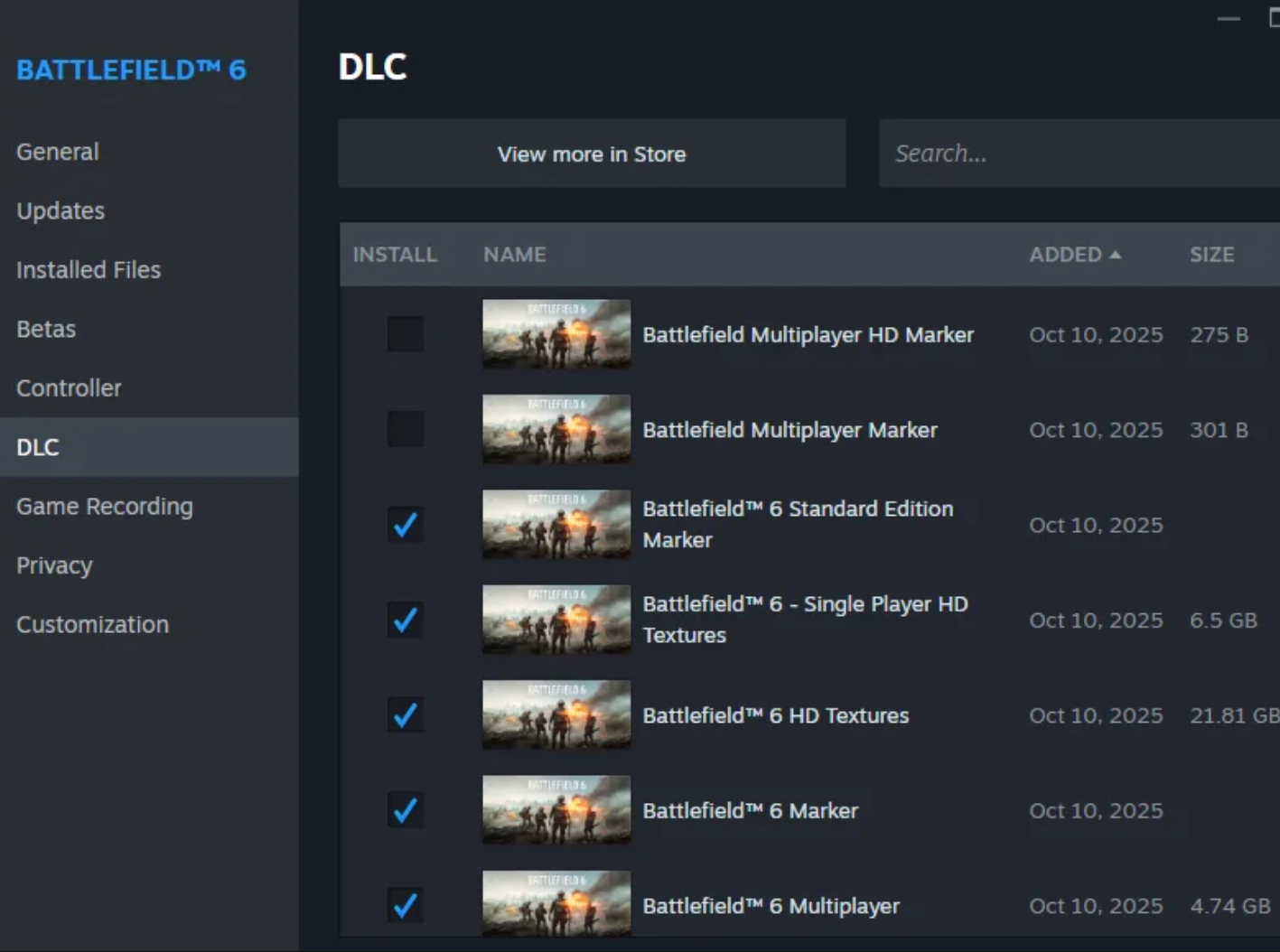Click the Single Player HD Textures name
This screenshot has width=1280, height=952.
coord(806,620)
